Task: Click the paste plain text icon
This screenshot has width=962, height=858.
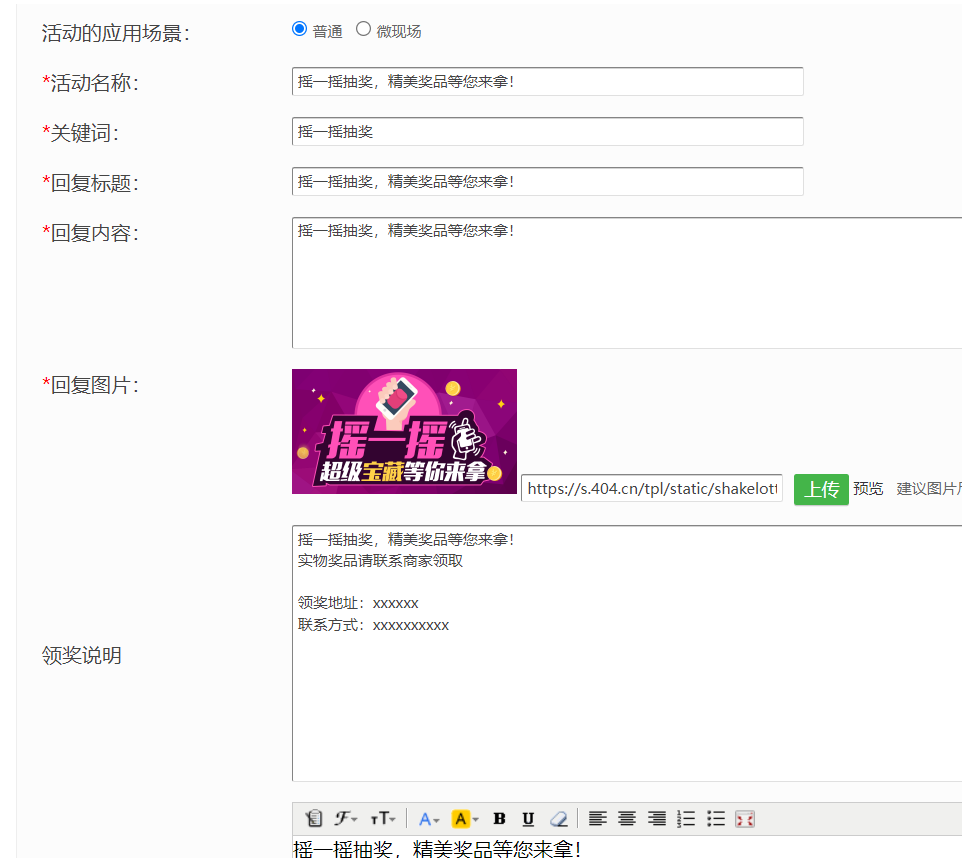Action: [x=314, y=819]
